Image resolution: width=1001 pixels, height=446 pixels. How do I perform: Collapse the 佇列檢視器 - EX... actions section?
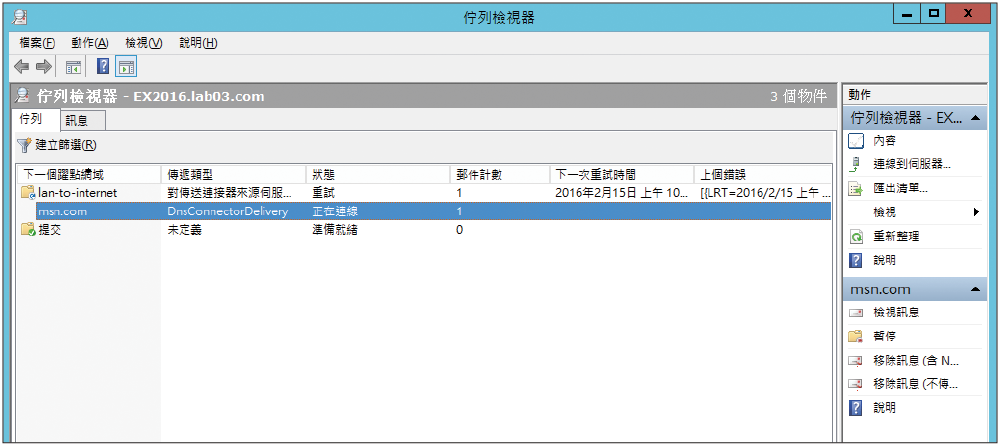pos(975,117)
